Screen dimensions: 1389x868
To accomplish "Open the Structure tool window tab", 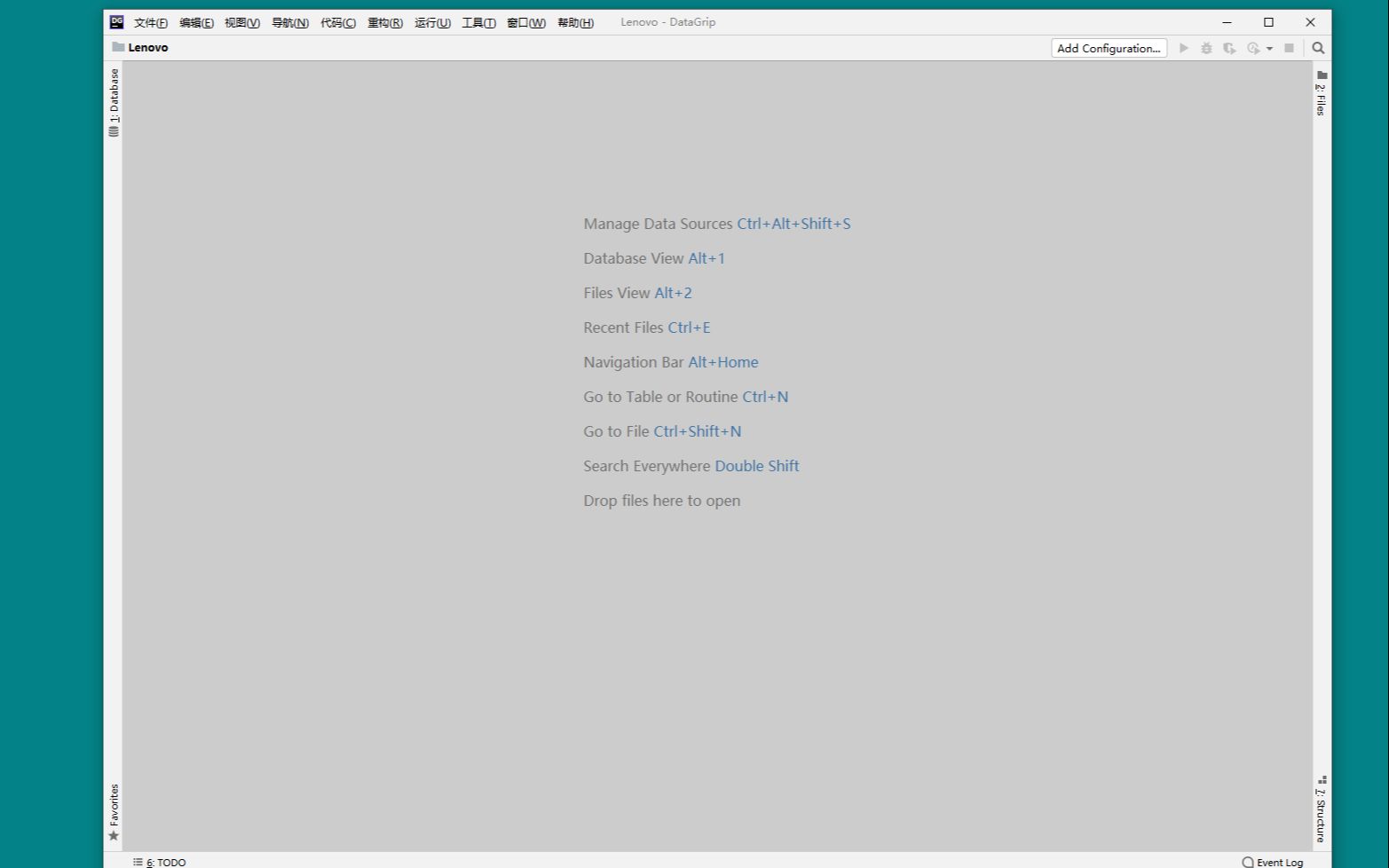I will (x=1322, y=809).
